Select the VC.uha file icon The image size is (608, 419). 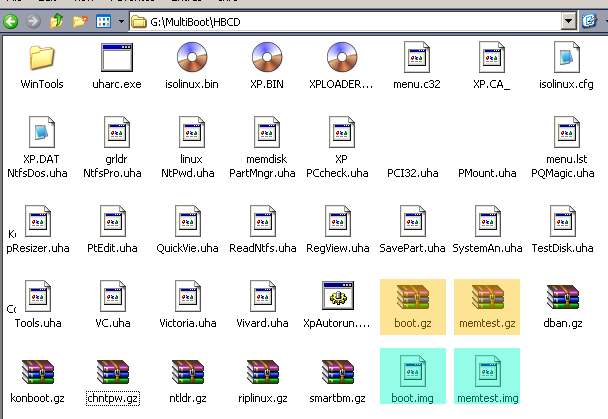tap(112, 296)
